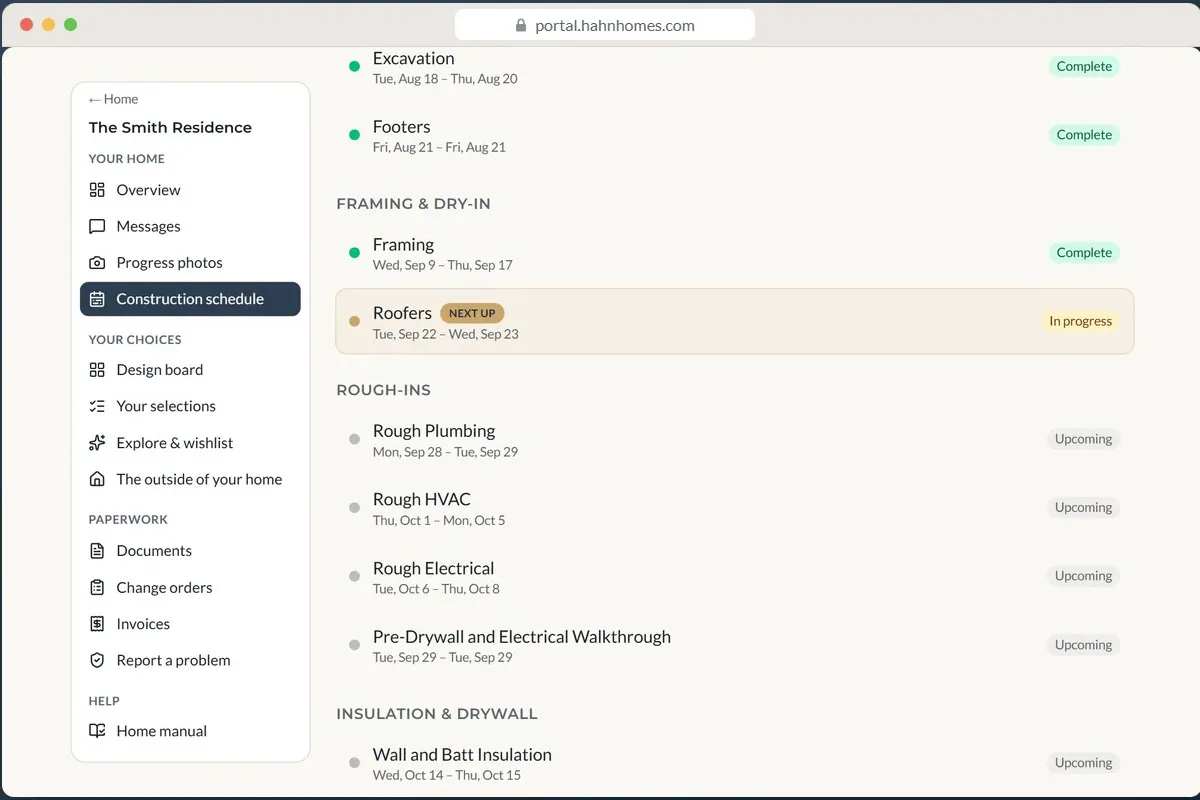Image resolution: width=1200 pixels, height=800 pixels.
Task: Click the NEXT UP badge on Roofers
Action: (472, 313)
